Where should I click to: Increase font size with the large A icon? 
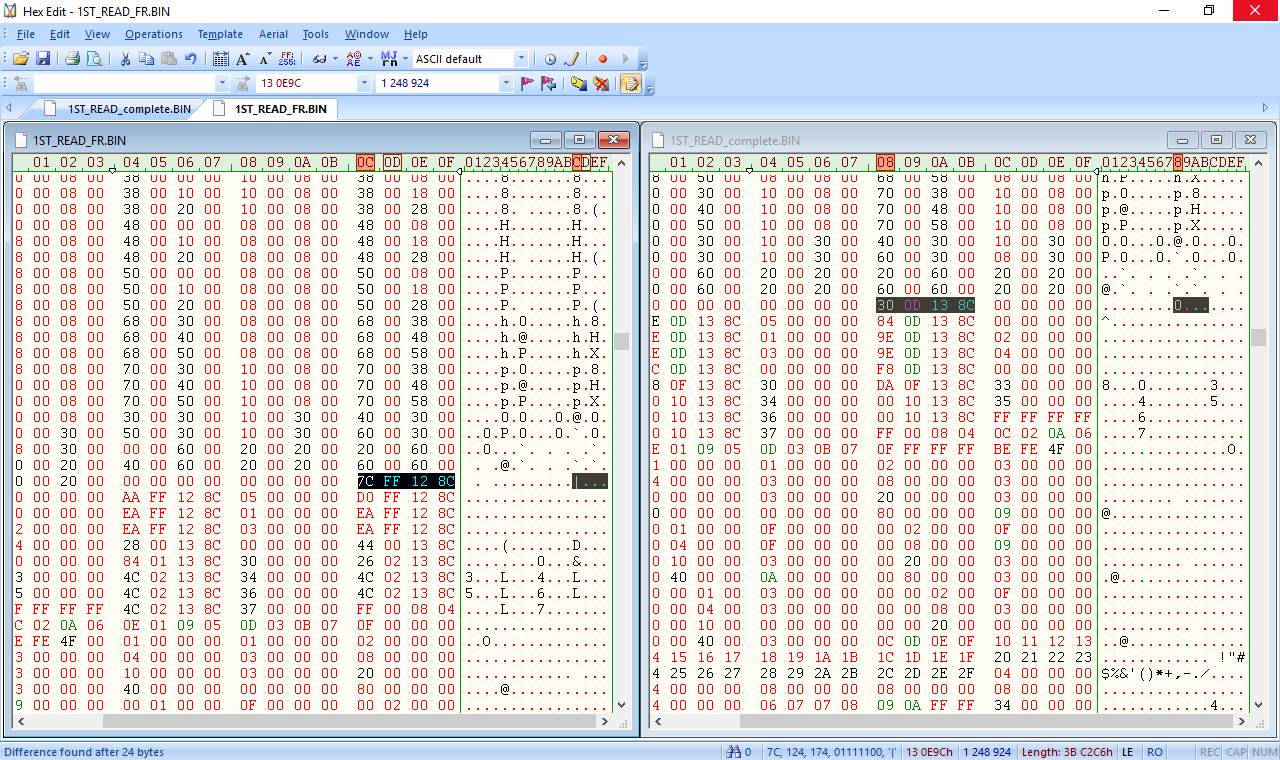click(x=243, y=59)
